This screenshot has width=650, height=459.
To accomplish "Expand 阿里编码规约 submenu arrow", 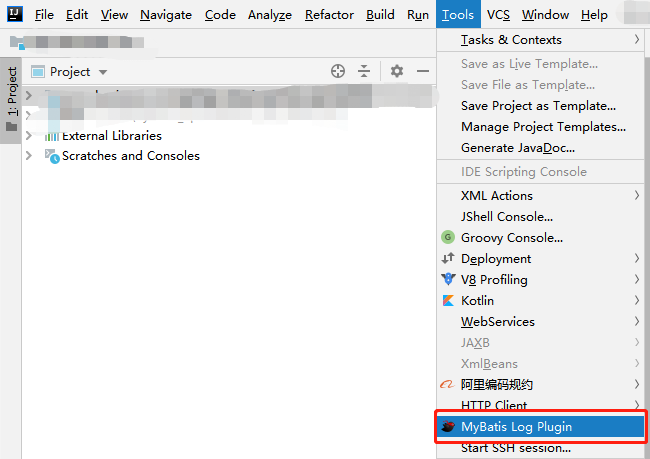I will coord(636,384).
